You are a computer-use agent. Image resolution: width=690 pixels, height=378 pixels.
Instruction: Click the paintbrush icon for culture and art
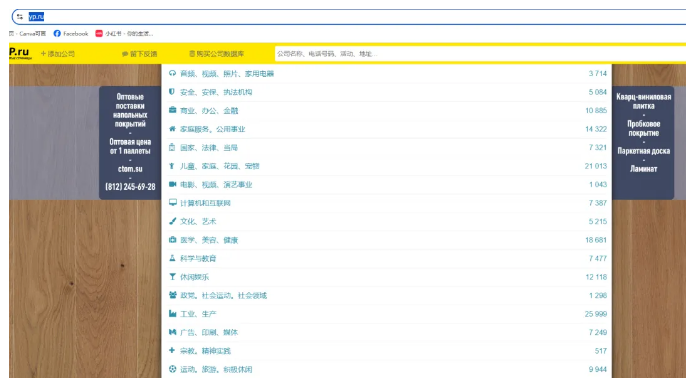[172, 221]
